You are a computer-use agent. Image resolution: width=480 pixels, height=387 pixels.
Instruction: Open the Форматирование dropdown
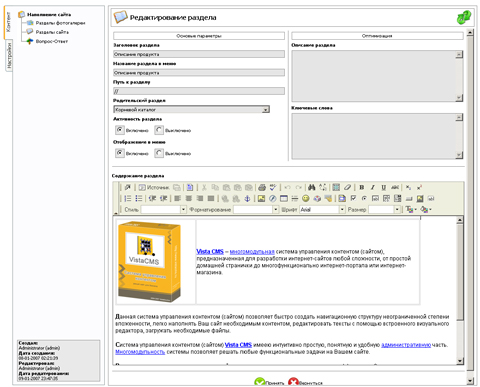pyautogui.click(x=256, y=209)
